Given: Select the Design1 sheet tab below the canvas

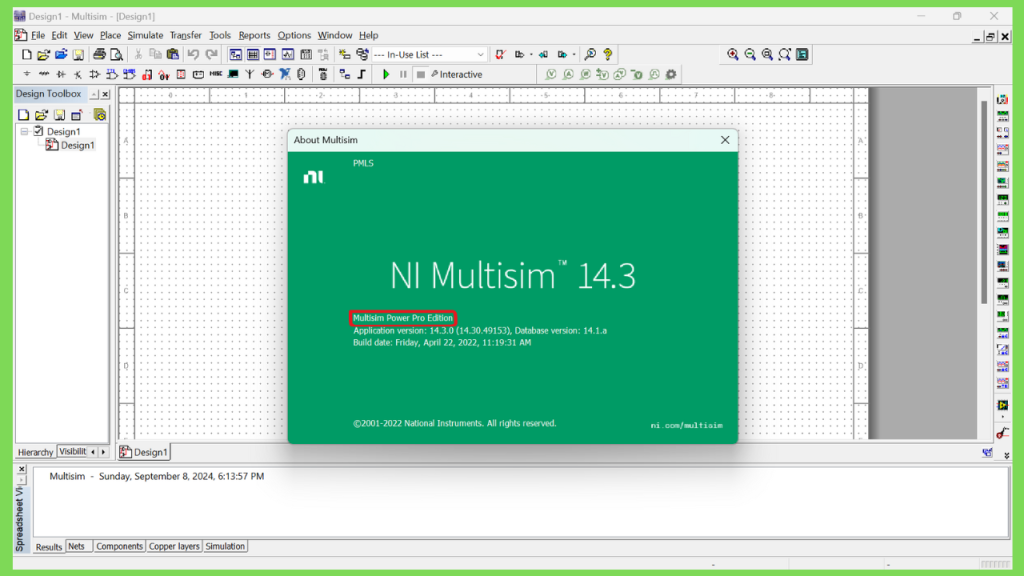Looking at the screenshot, I should pos(144,452).
